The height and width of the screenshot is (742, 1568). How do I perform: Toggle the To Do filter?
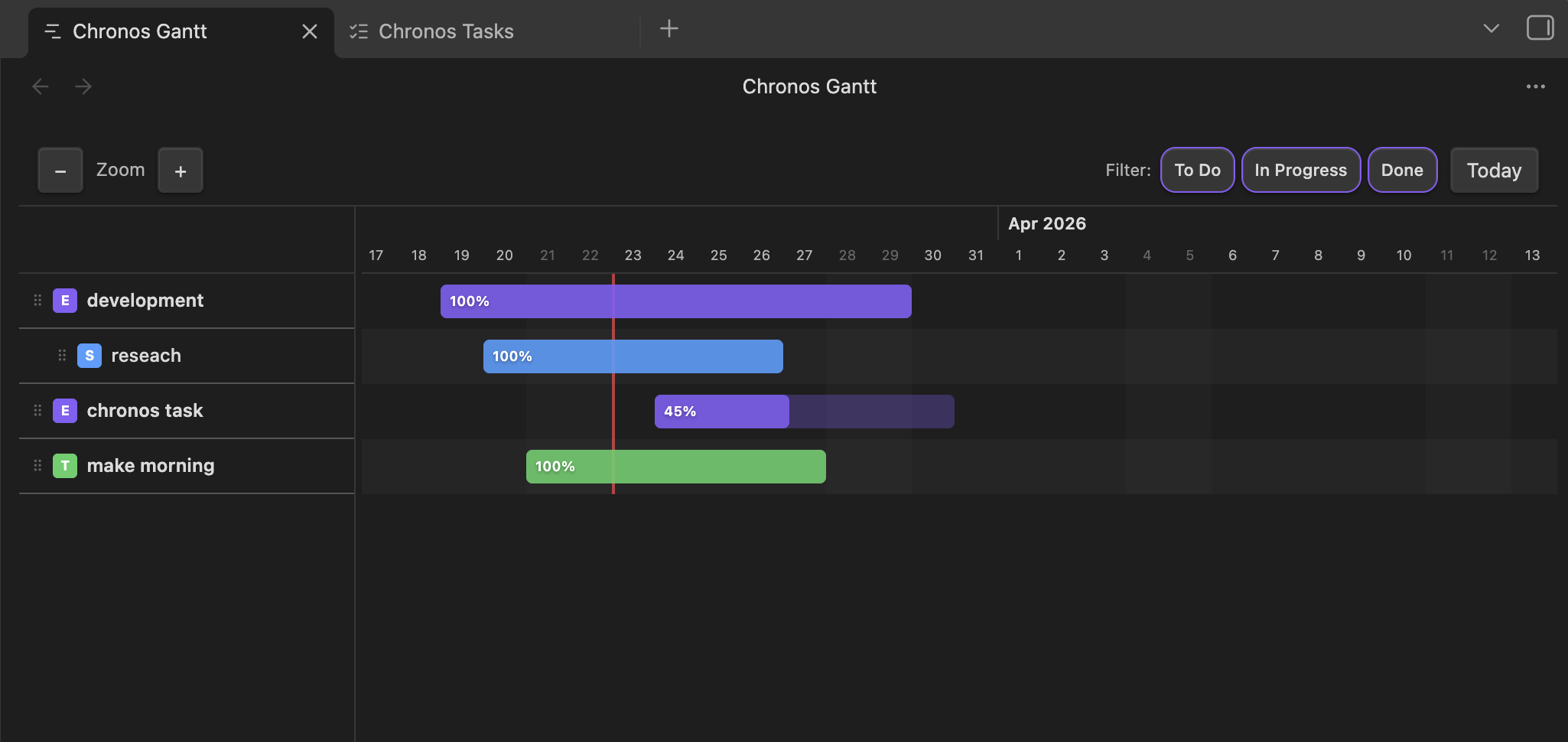1197,170
